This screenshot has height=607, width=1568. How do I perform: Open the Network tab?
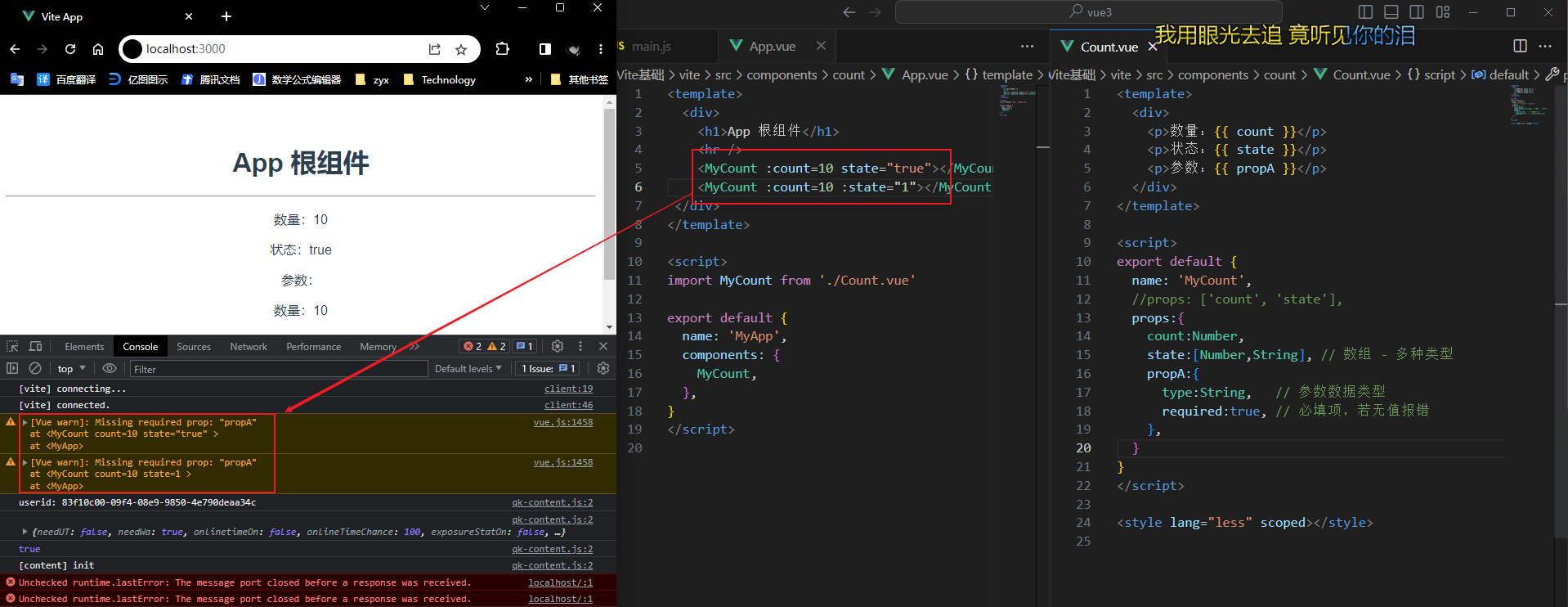249,347
